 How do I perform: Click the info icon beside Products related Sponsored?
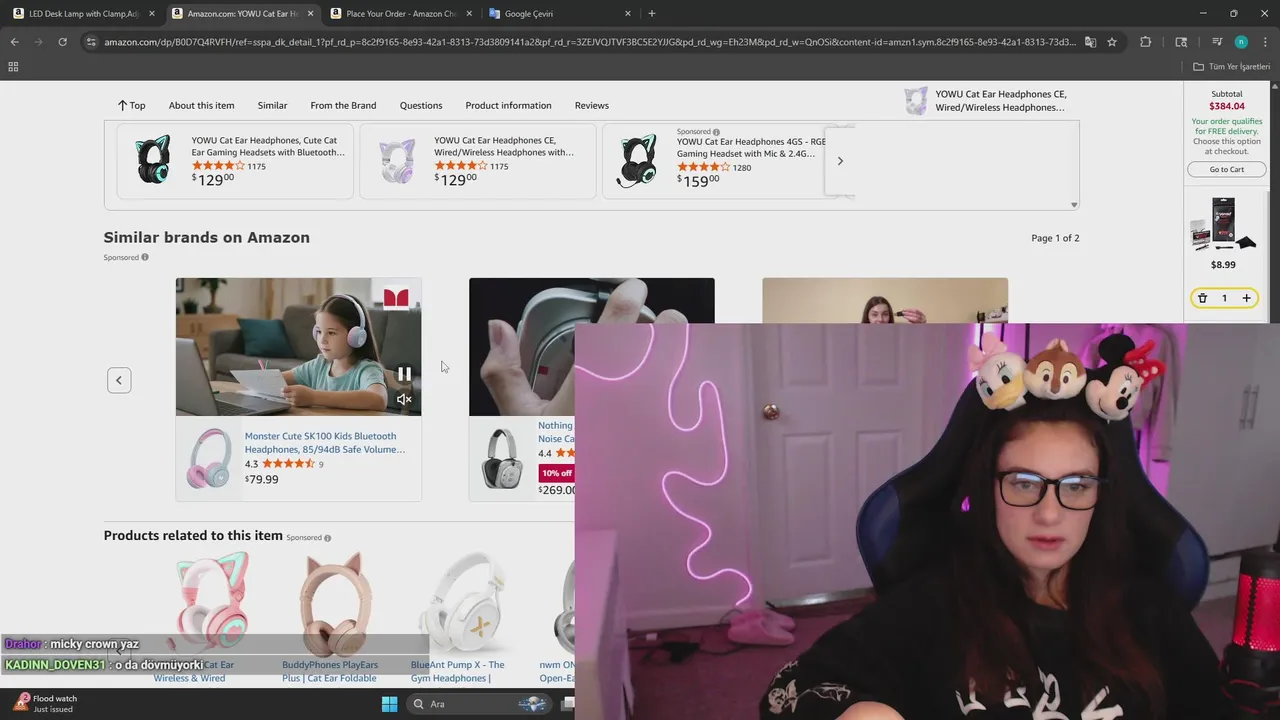[327, 538]
